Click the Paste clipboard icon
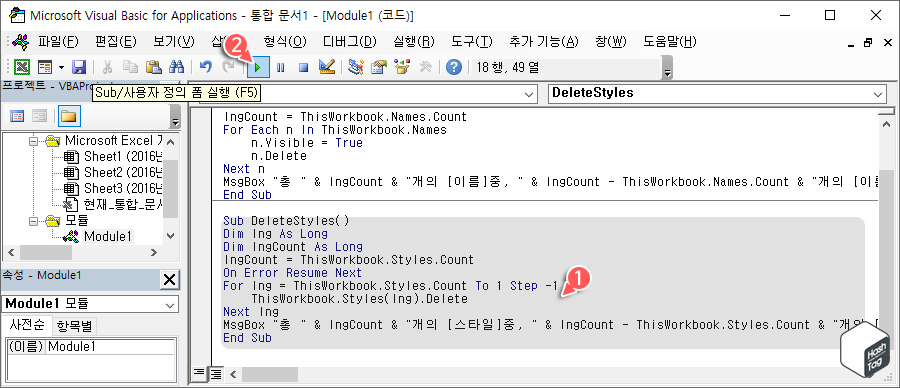 pos(153,67)
